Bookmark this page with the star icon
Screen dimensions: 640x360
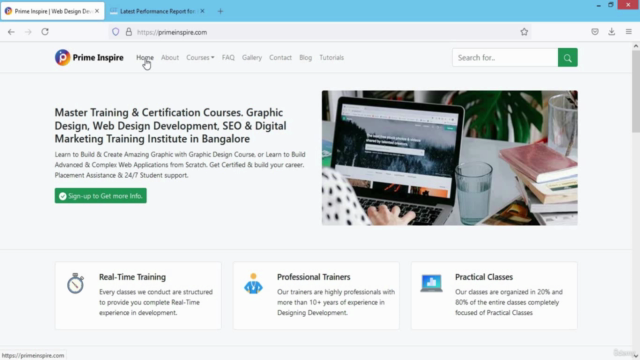524,32
